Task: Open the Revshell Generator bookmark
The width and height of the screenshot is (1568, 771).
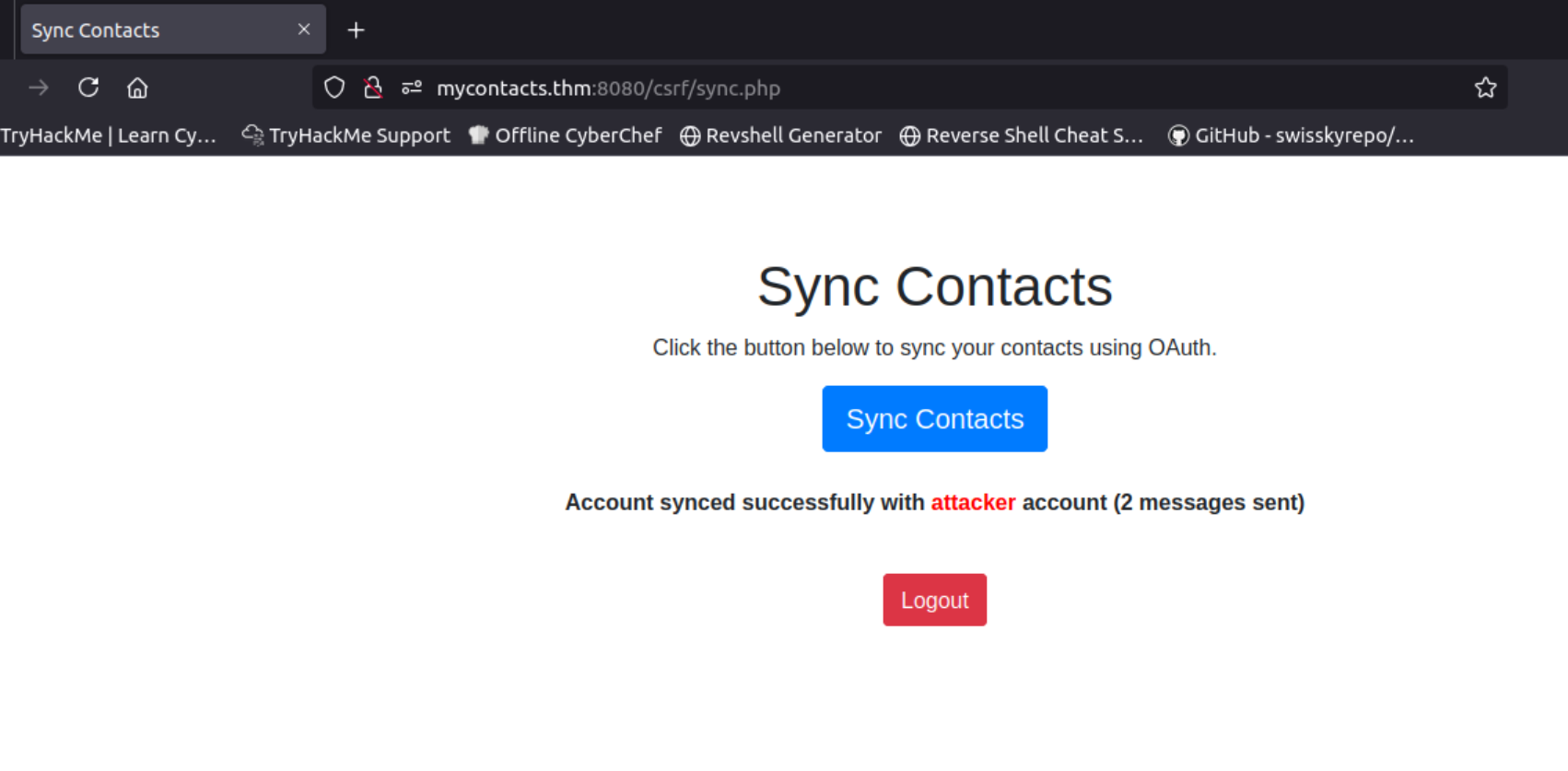Action: tap(781, 135)
